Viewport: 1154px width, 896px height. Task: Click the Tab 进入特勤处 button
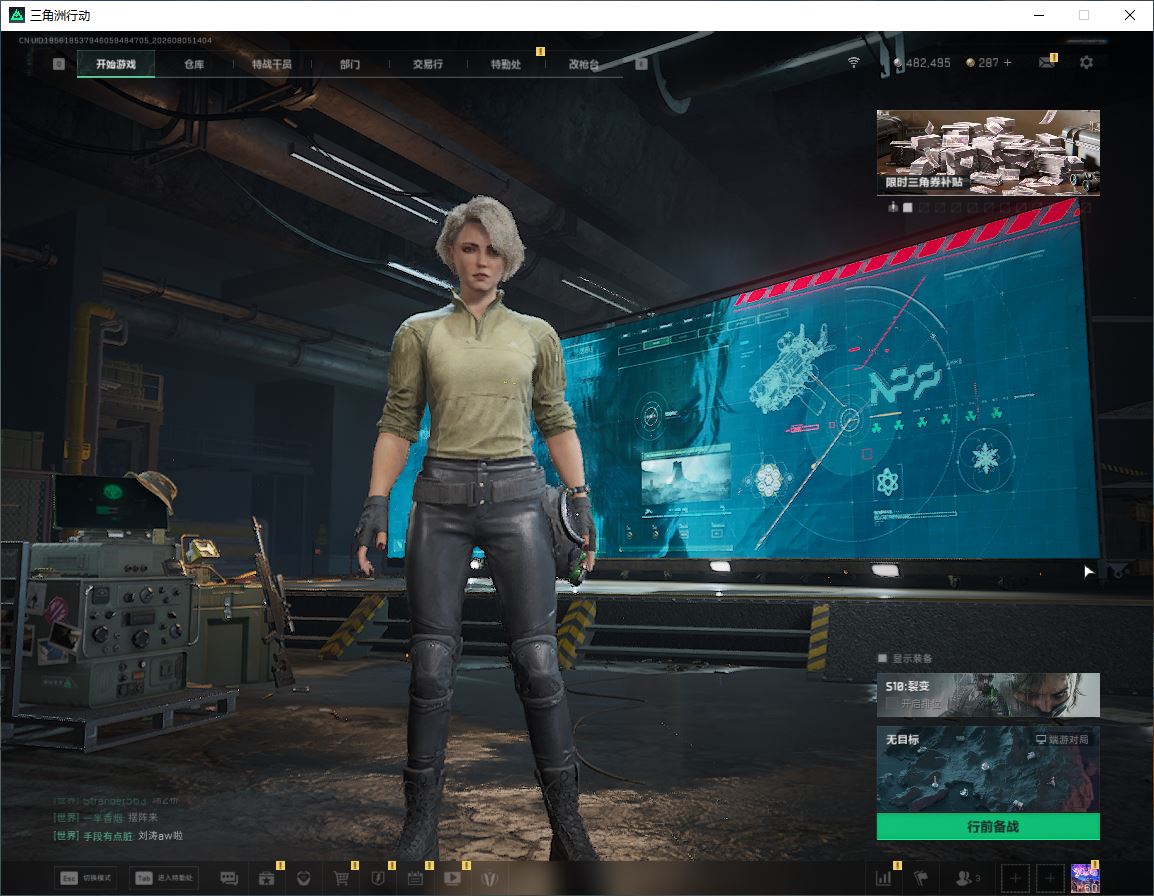[164, 878]
